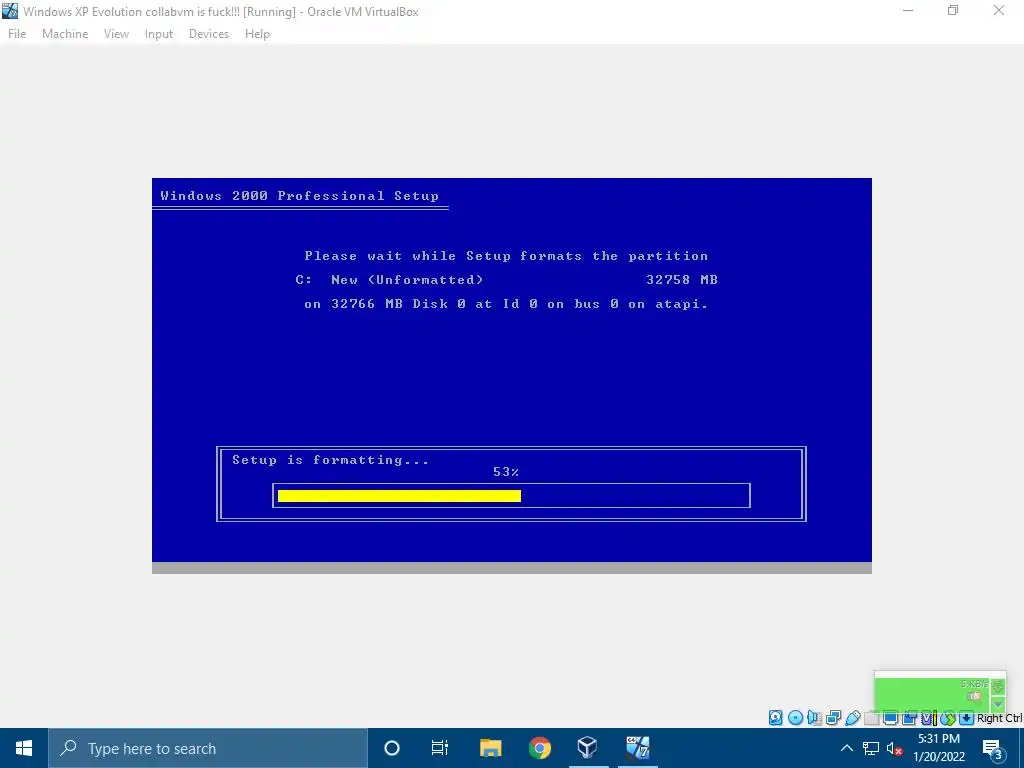The height and width of the screenshot is (768, 1024).
Task: Open the taskbar clock showing 5:31 PM
Action: point(938,748)
